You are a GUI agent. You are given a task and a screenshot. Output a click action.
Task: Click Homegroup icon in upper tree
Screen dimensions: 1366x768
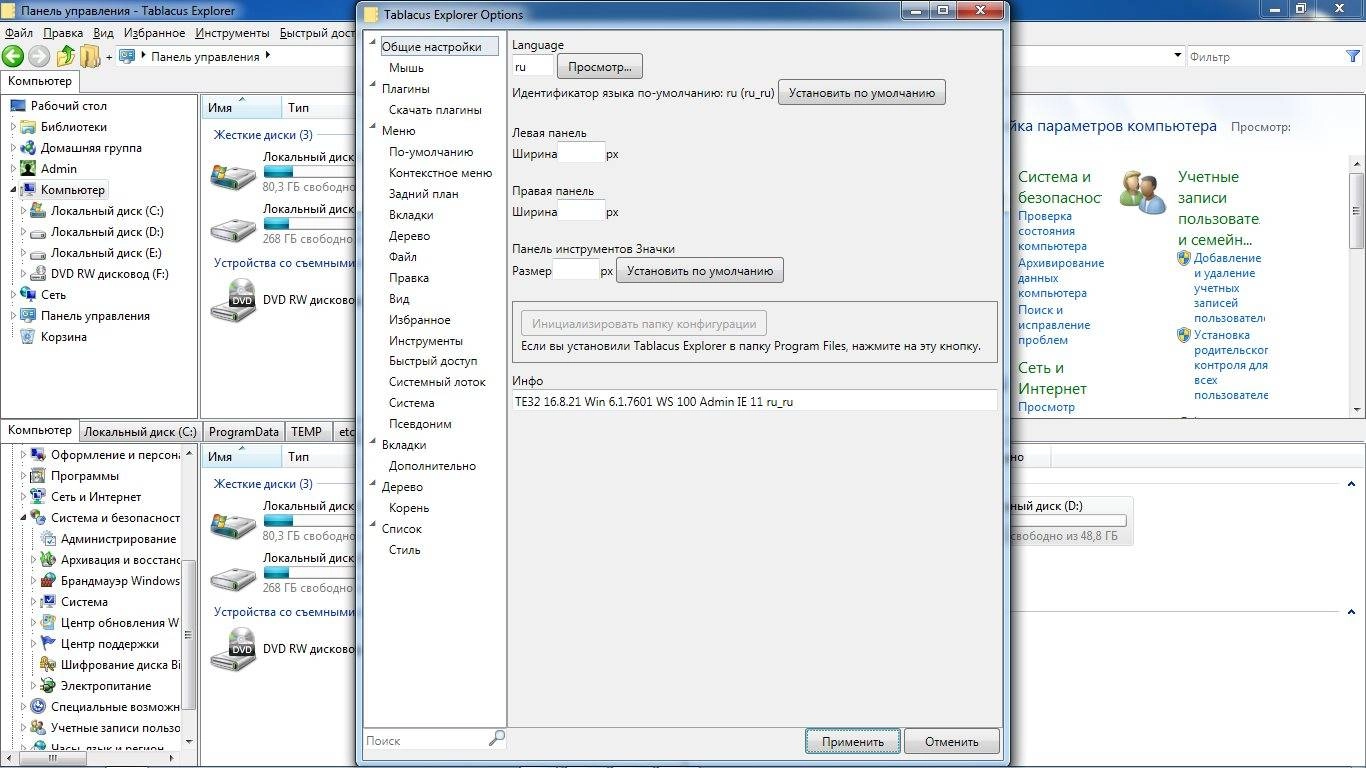29,148
